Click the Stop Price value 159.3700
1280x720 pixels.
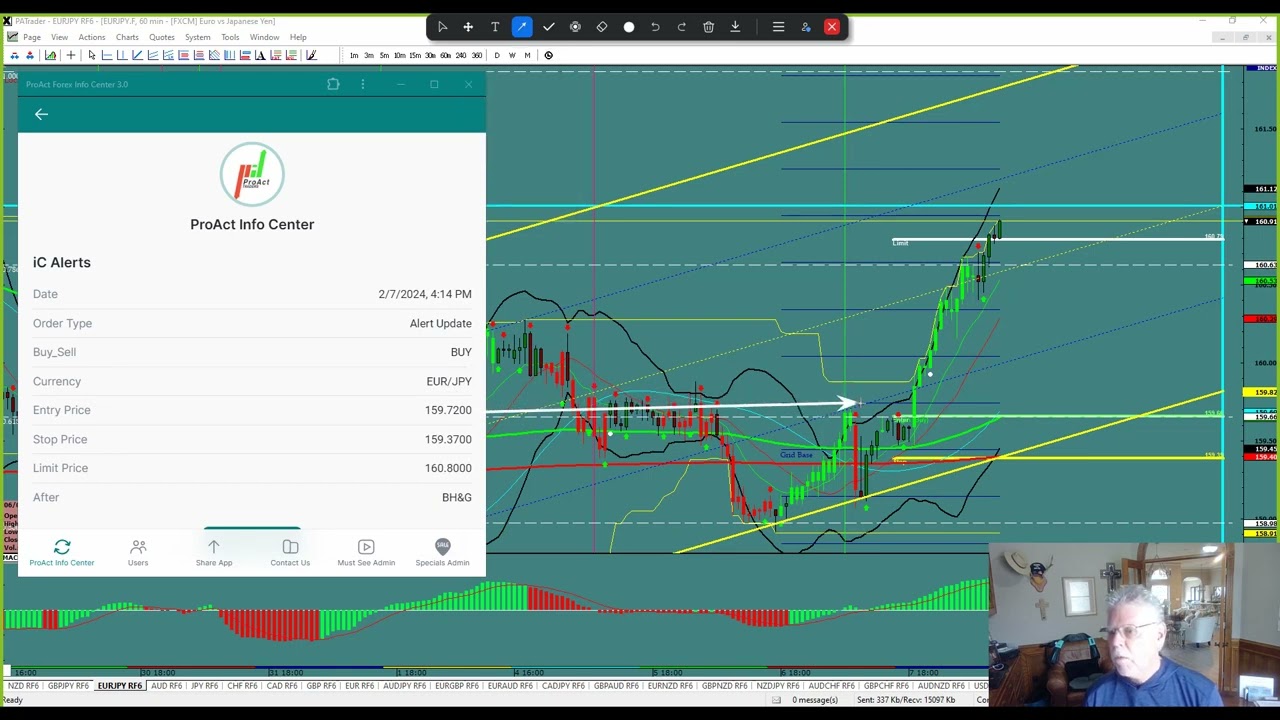448,439
